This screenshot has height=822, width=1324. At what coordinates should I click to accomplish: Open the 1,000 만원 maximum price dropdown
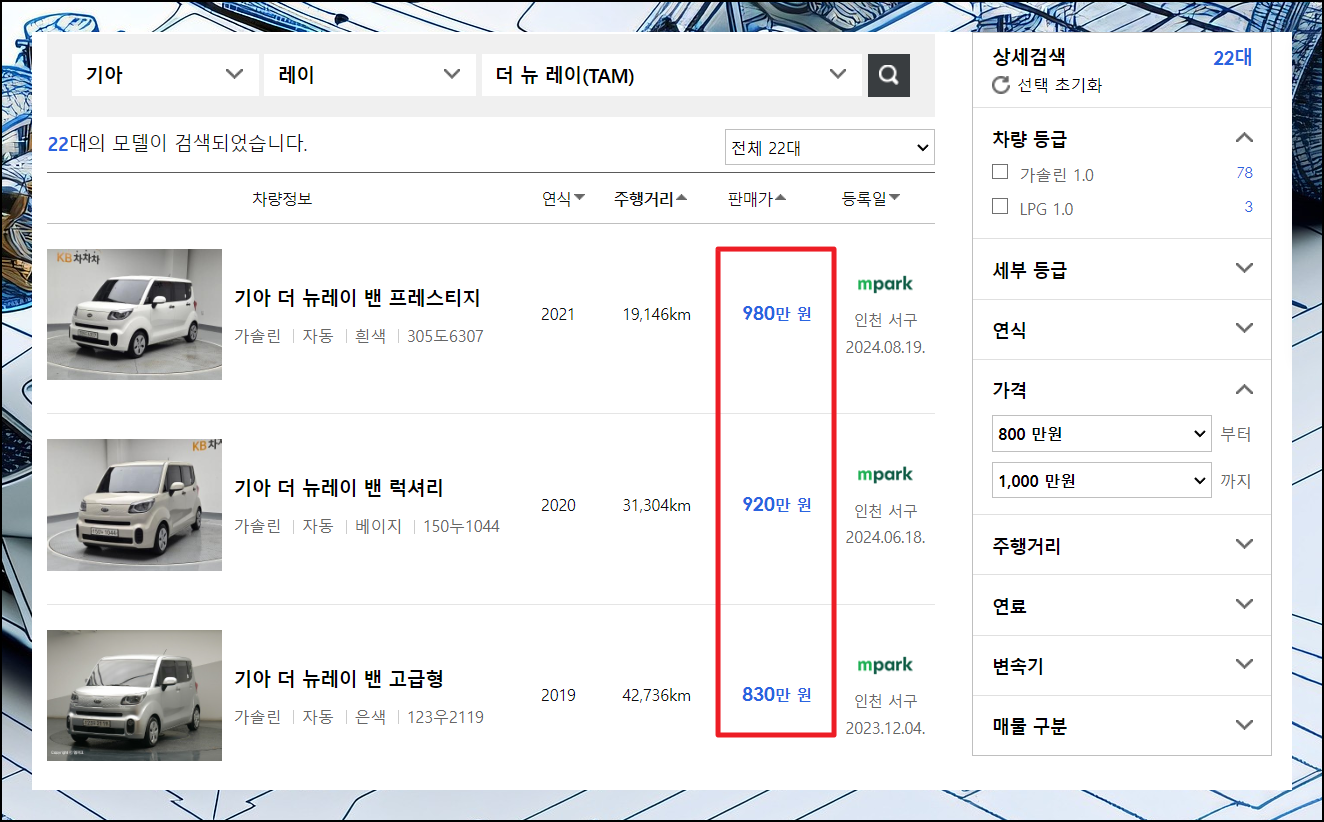tap(1101, 481)
